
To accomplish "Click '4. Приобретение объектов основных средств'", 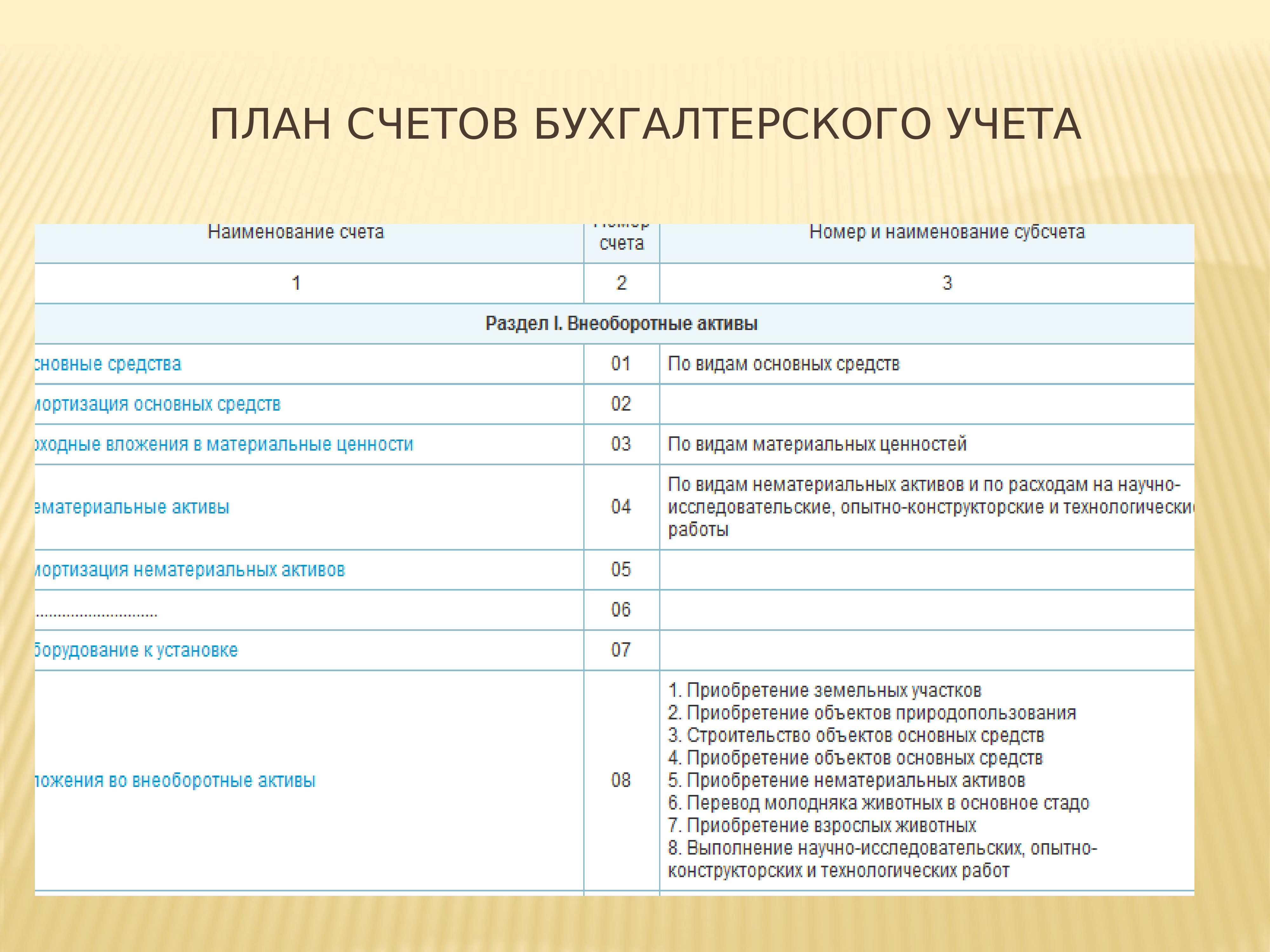I will (x=855, y=758).
